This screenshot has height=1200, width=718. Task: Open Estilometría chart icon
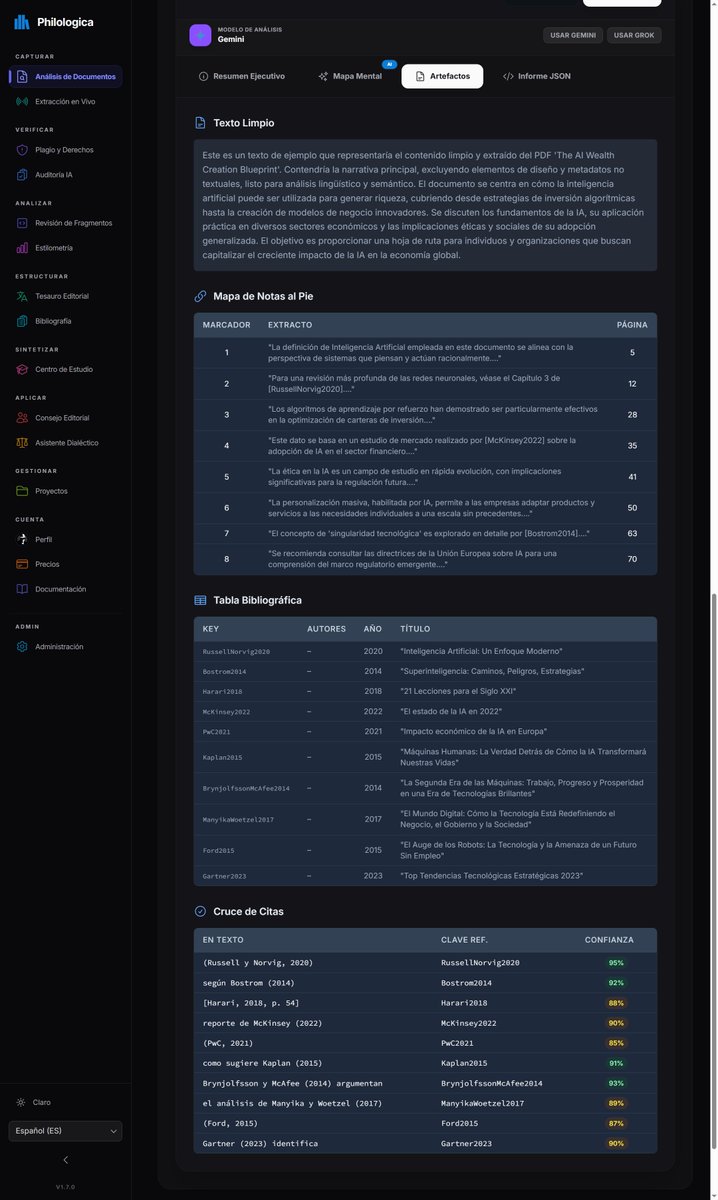click(x=23, y=248)
